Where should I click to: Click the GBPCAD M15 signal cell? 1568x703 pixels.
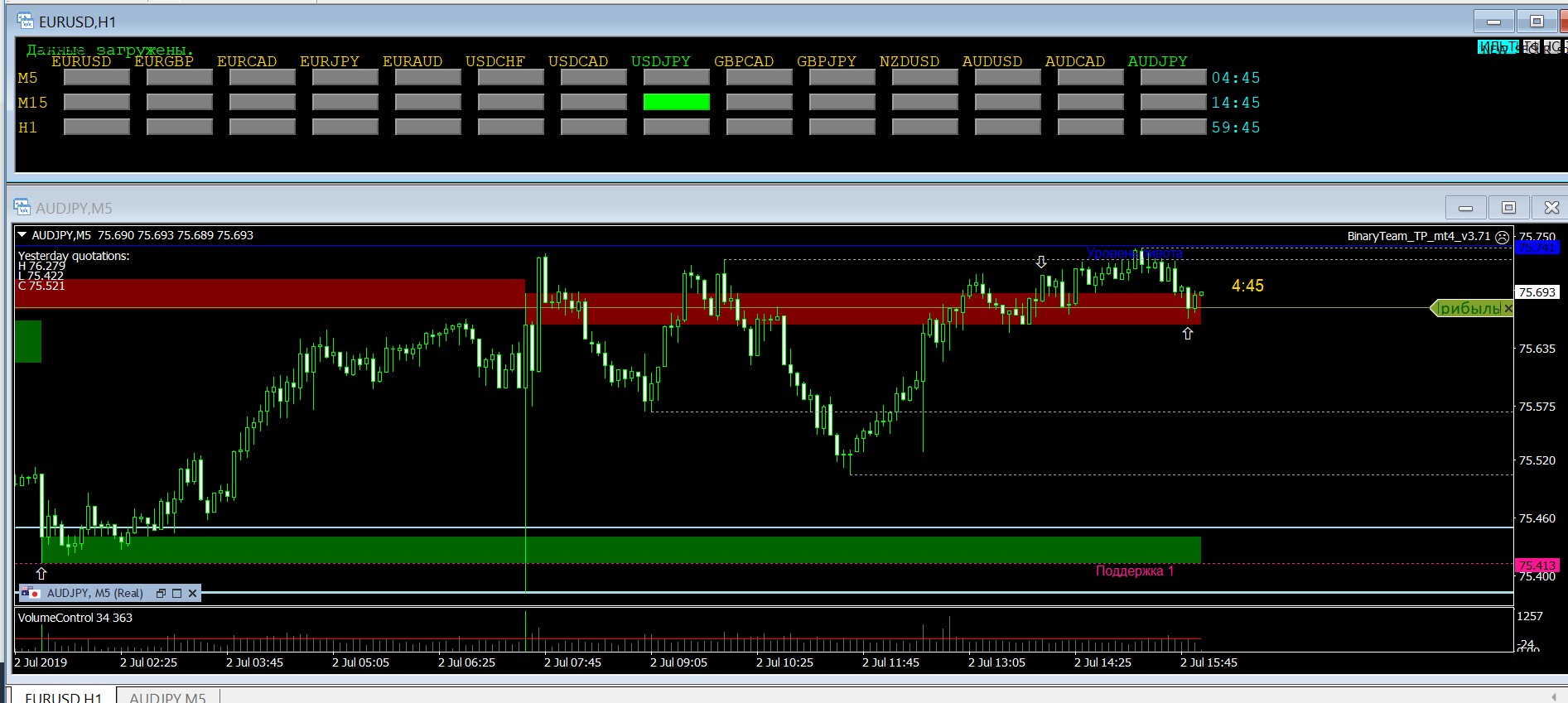pyautogui.click(x=759, y=102)
